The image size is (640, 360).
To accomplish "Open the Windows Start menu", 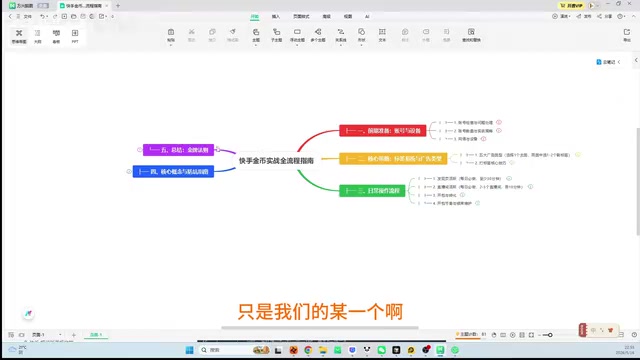I will coord(189,350).
